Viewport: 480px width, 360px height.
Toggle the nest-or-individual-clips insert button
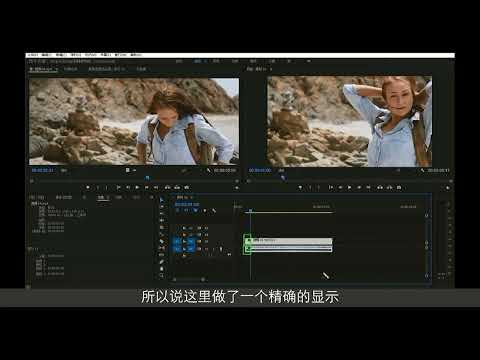[178, 211]
